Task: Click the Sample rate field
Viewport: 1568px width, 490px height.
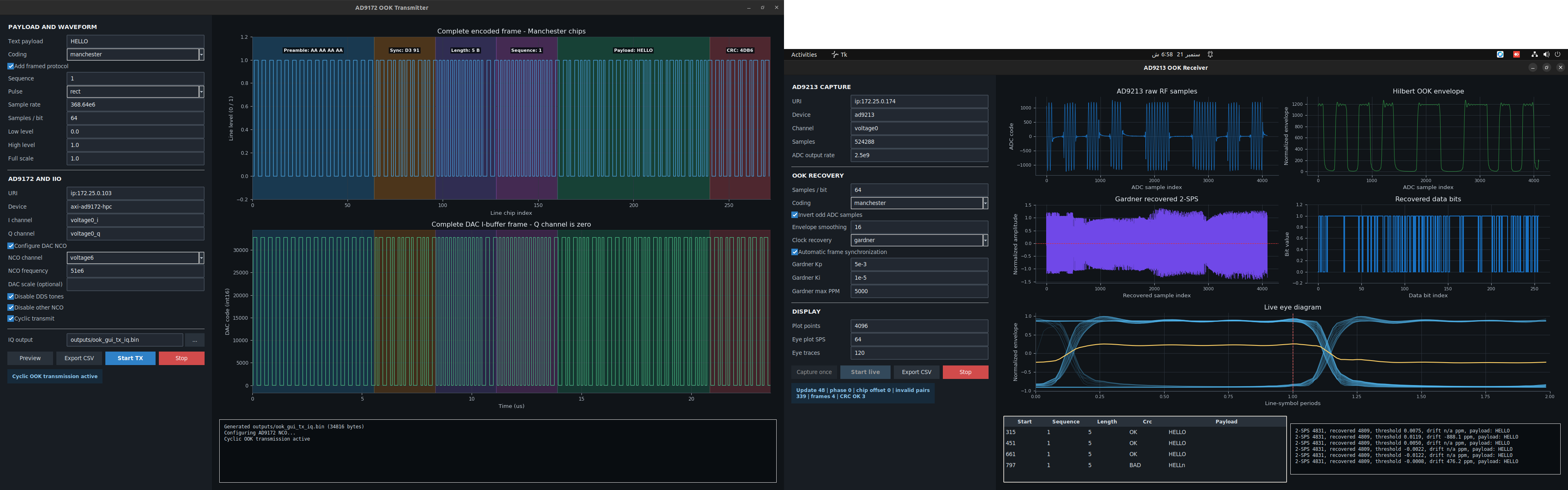Action: (x=135, y=105)
